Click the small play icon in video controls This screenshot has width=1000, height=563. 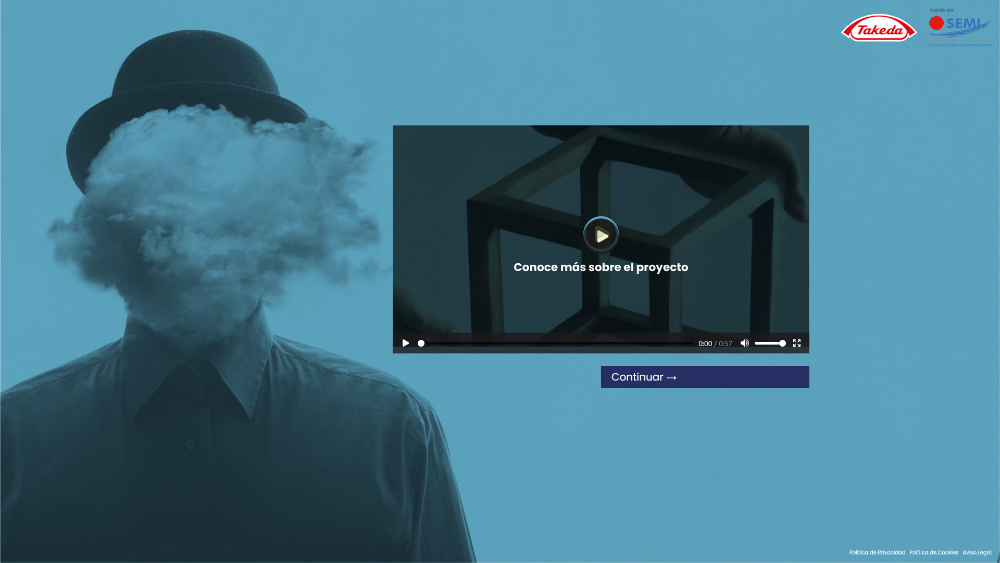point(406,343)
